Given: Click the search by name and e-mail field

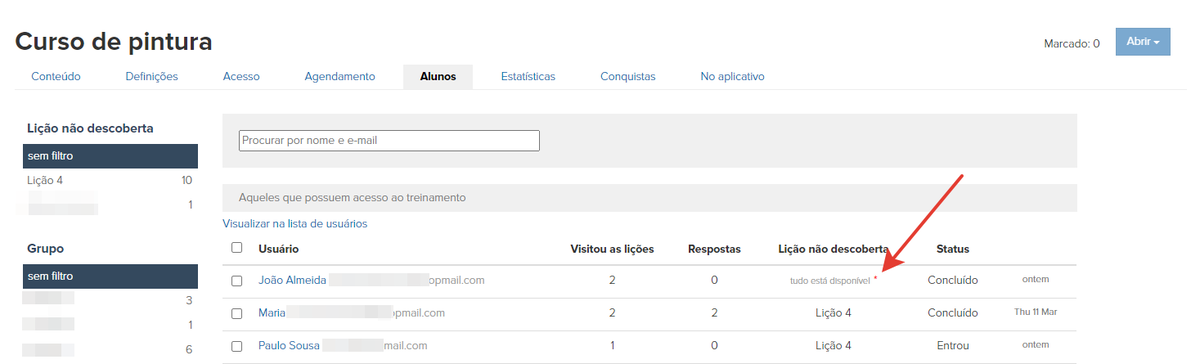Looking at the screenshot, I should click(389, 140).
